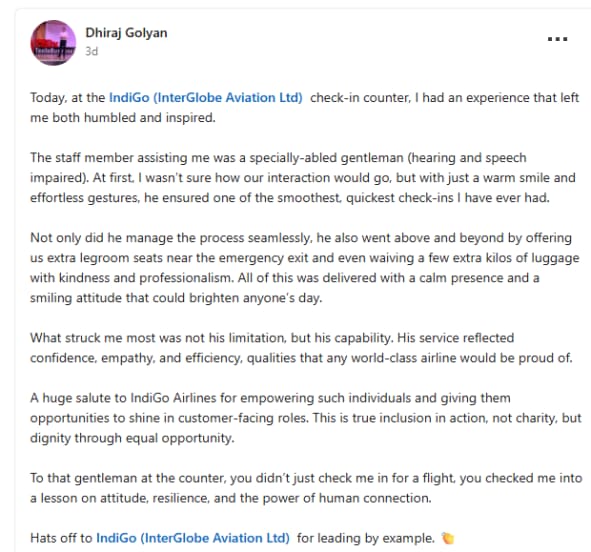Viewport: 591px width, 552px height.
Task: Click 'dignity through equal opportunity' line
Action: click(x=132, y=438)
